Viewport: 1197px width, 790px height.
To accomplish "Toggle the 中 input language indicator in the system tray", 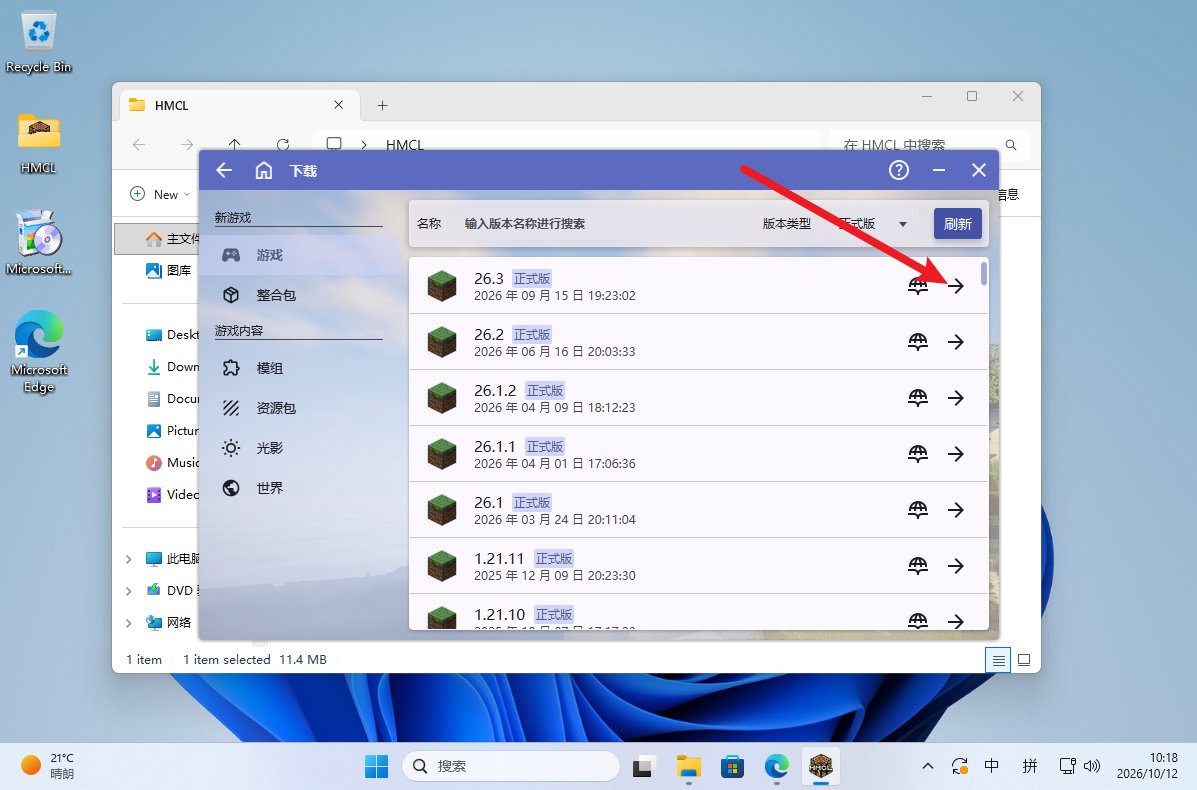I will [992, 766].
